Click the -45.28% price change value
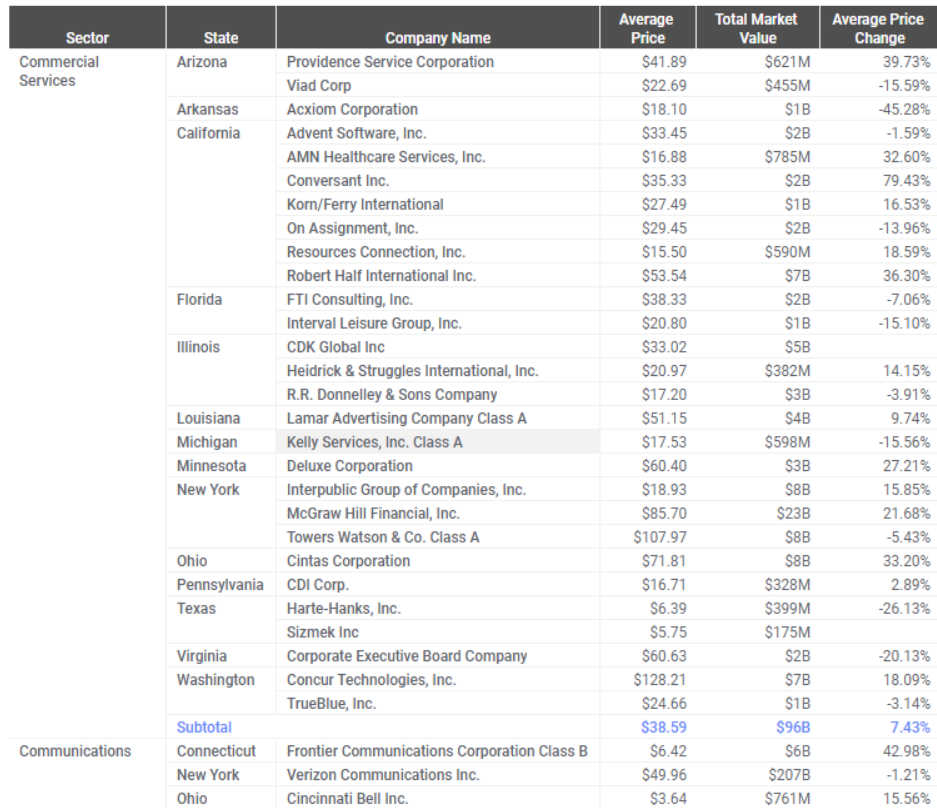937x808 pixels. pos(904,109)
